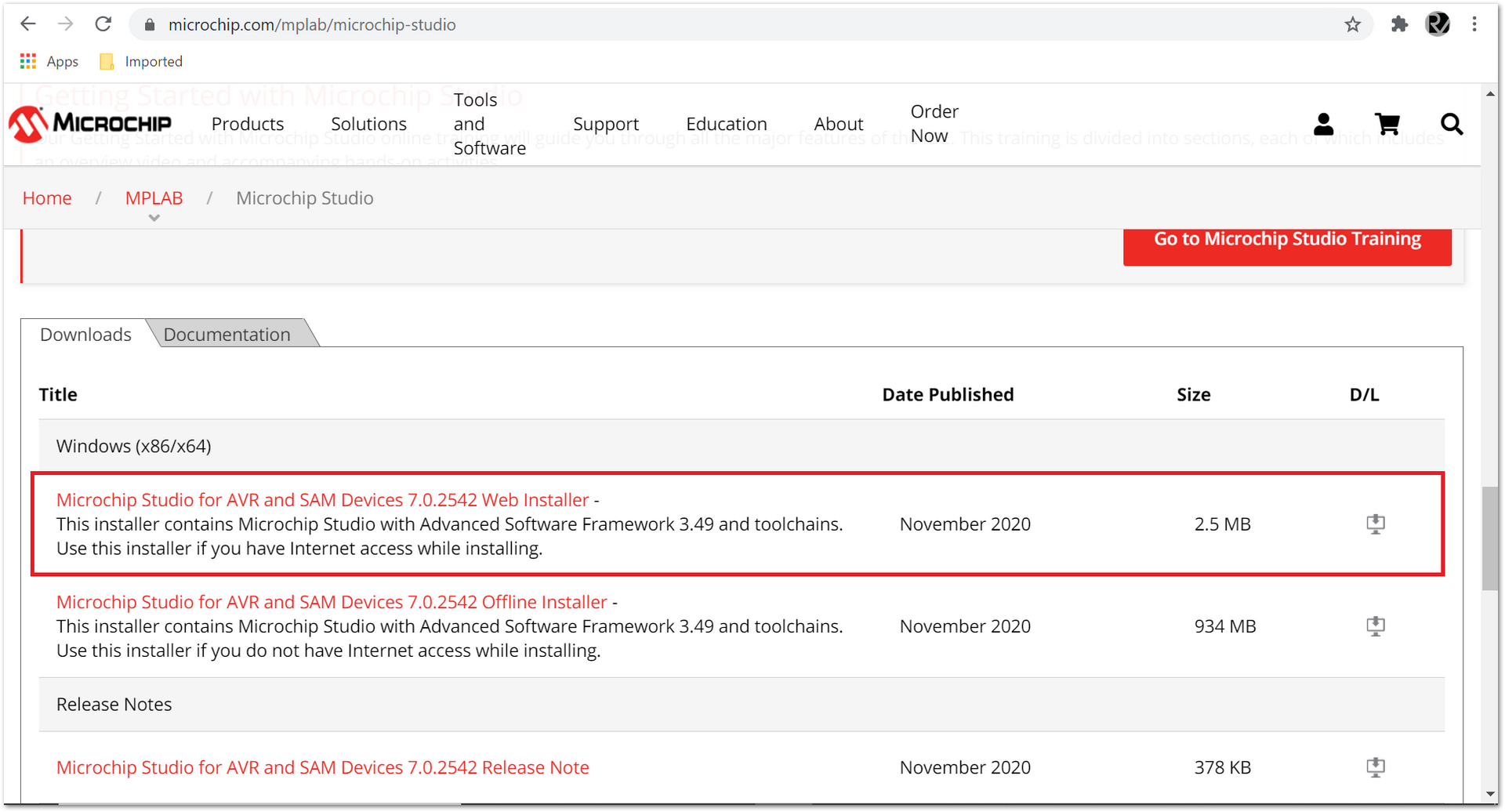Open the shopping cart icon

tap(1387, 124)
